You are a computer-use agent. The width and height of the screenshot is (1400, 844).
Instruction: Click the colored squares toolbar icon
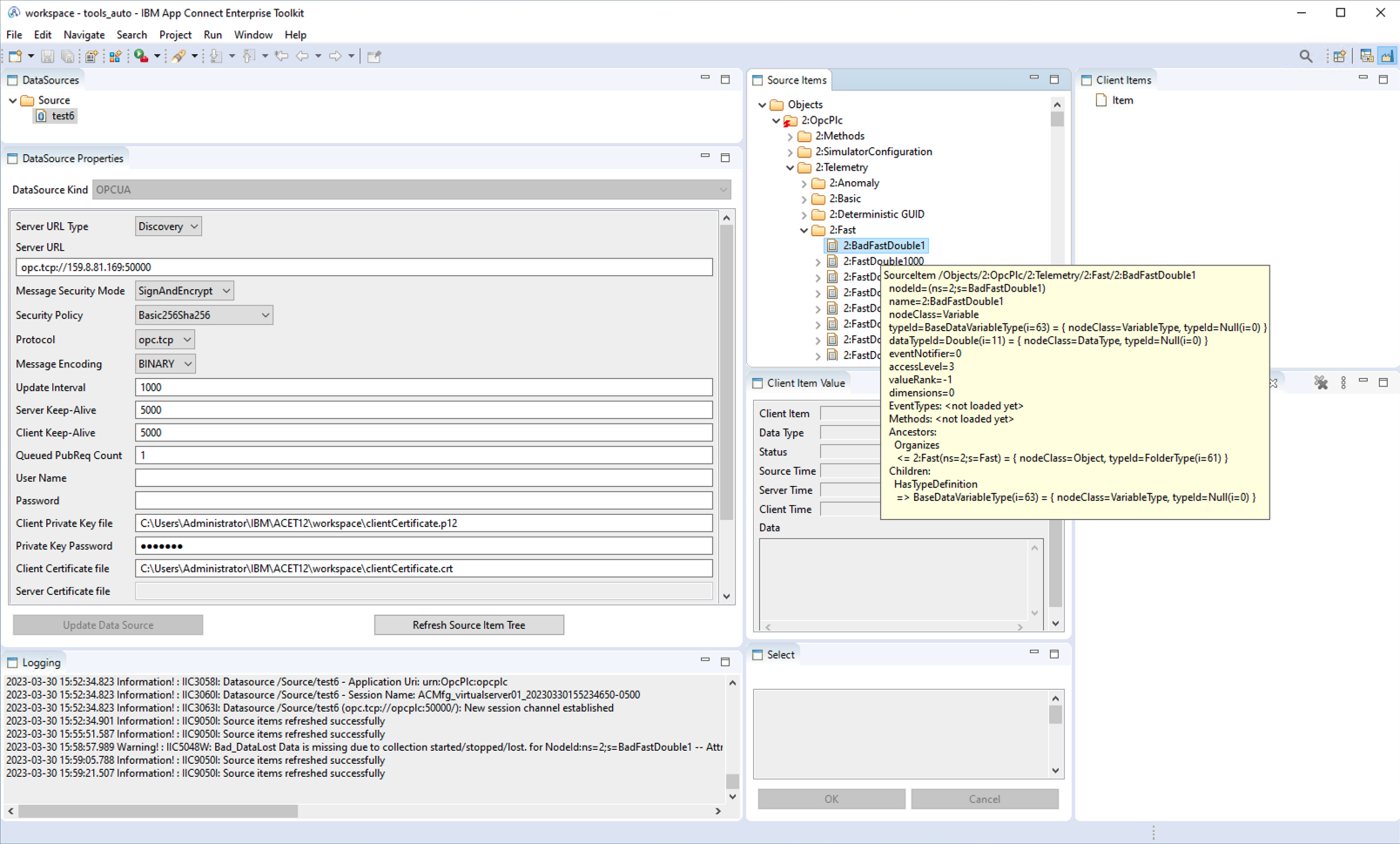(115, 56)
